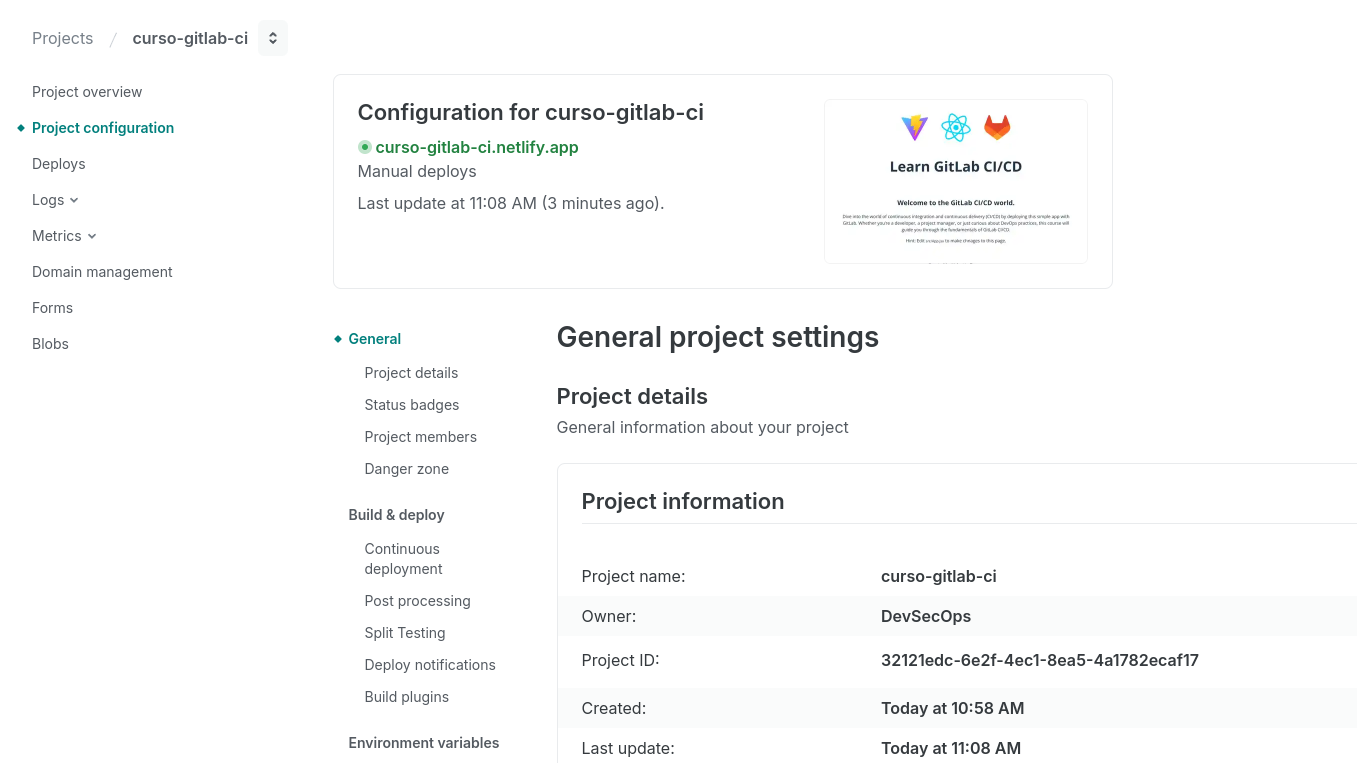Screen dimensions: 1357x763
Task: Click the Vite logo in site preview
Action: (x=914, y=127)
